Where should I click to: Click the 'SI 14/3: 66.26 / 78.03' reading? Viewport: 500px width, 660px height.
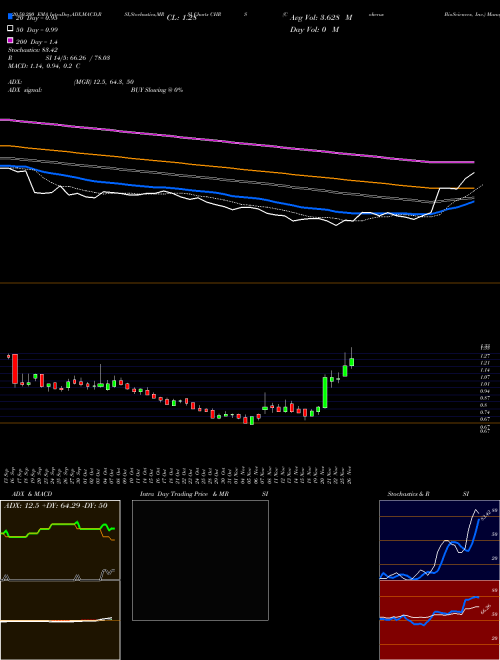[78, 58]
